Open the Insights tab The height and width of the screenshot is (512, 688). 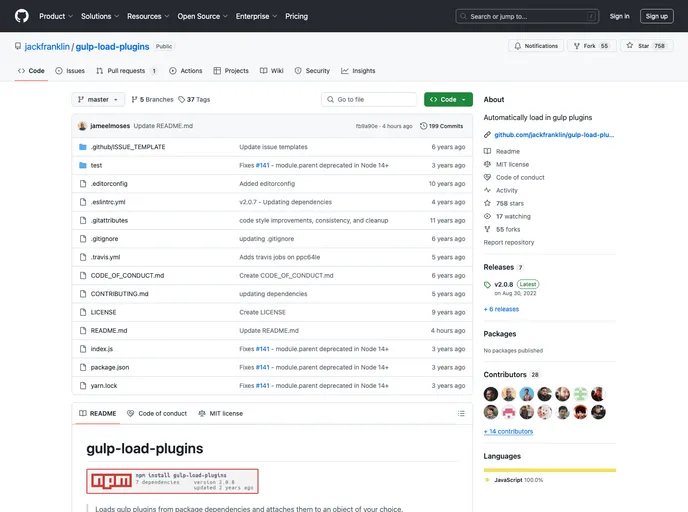tap(358, 71)
